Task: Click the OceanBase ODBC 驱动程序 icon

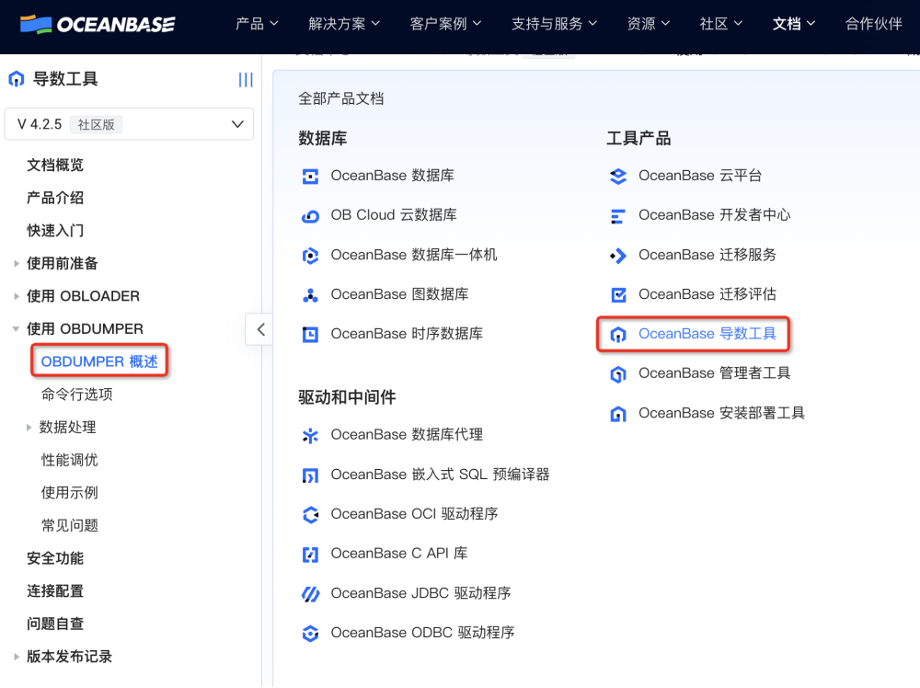Action: point(310,633)
